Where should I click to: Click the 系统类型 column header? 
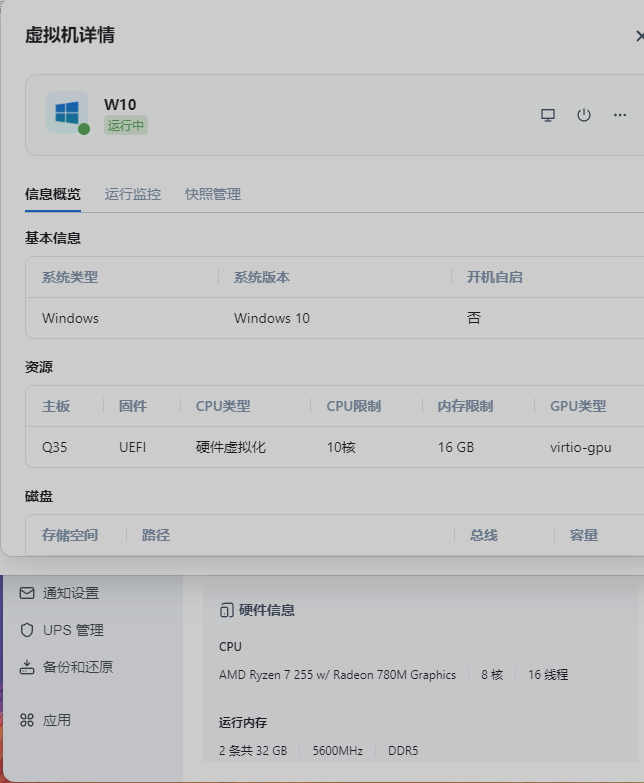click(70, 277)
